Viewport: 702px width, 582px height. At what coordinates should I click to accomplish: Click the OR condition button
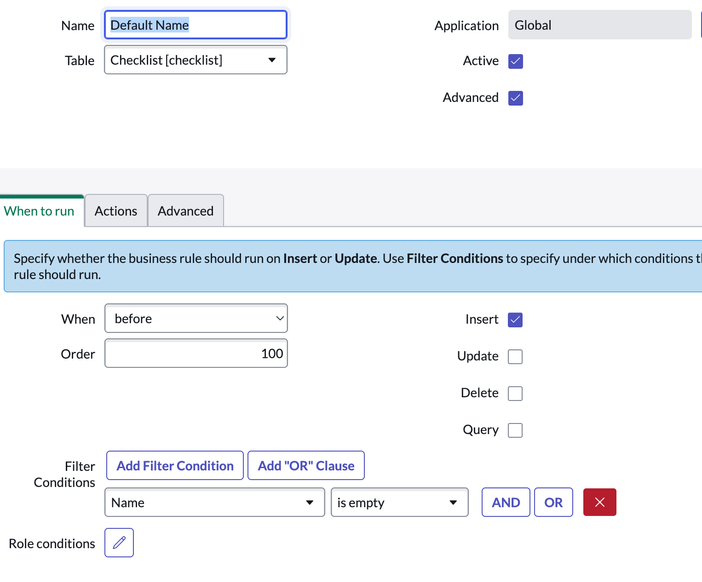(553, 502)
